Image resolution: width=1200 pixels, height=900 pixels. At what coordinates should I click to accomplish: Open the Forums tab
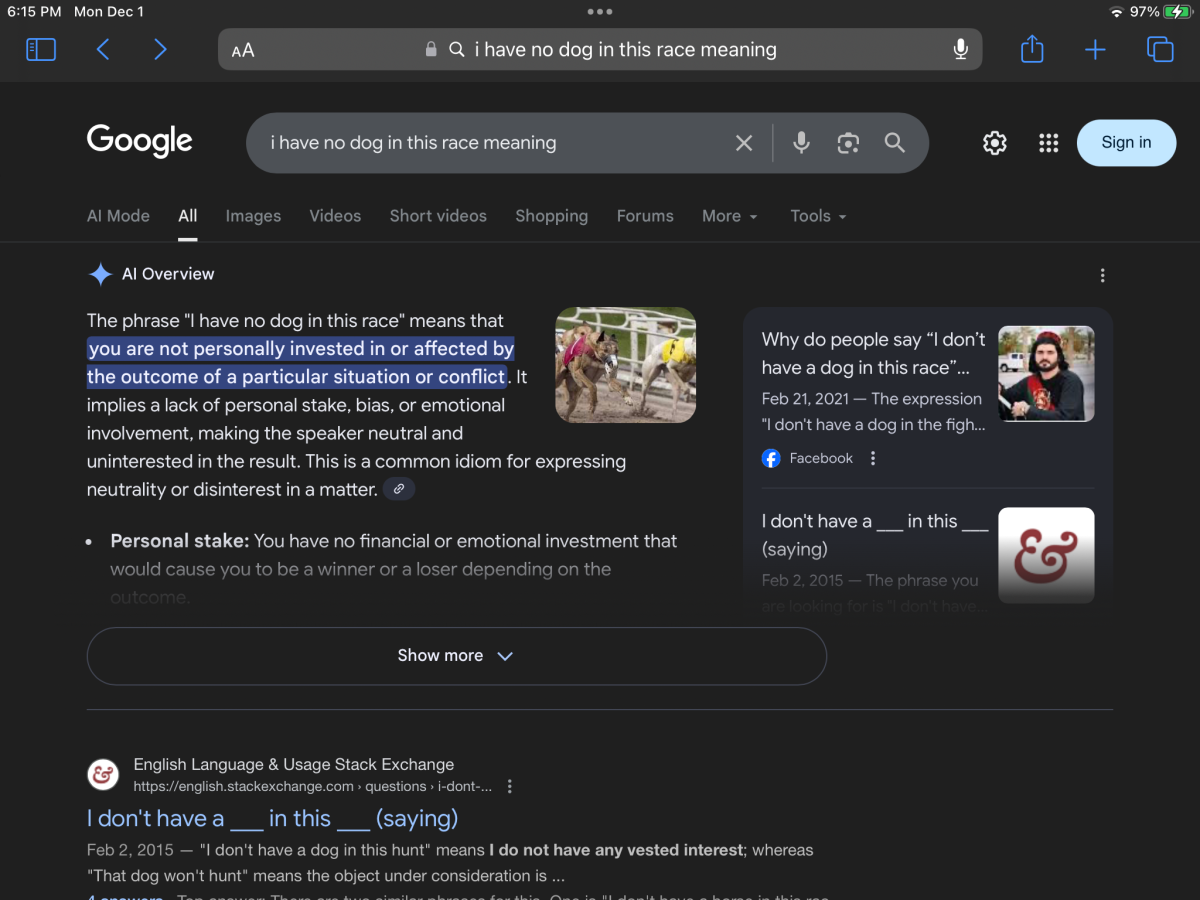click(645, 216)
